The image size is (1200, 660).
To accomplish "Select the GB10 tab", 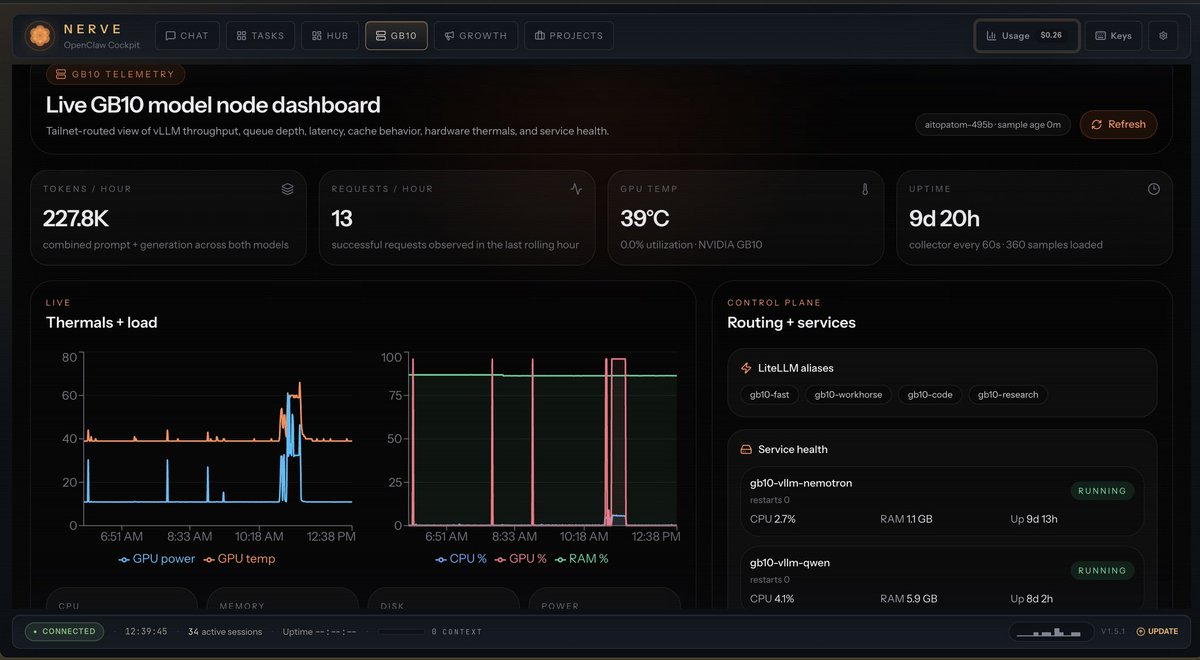I will (x=397, y=36).
